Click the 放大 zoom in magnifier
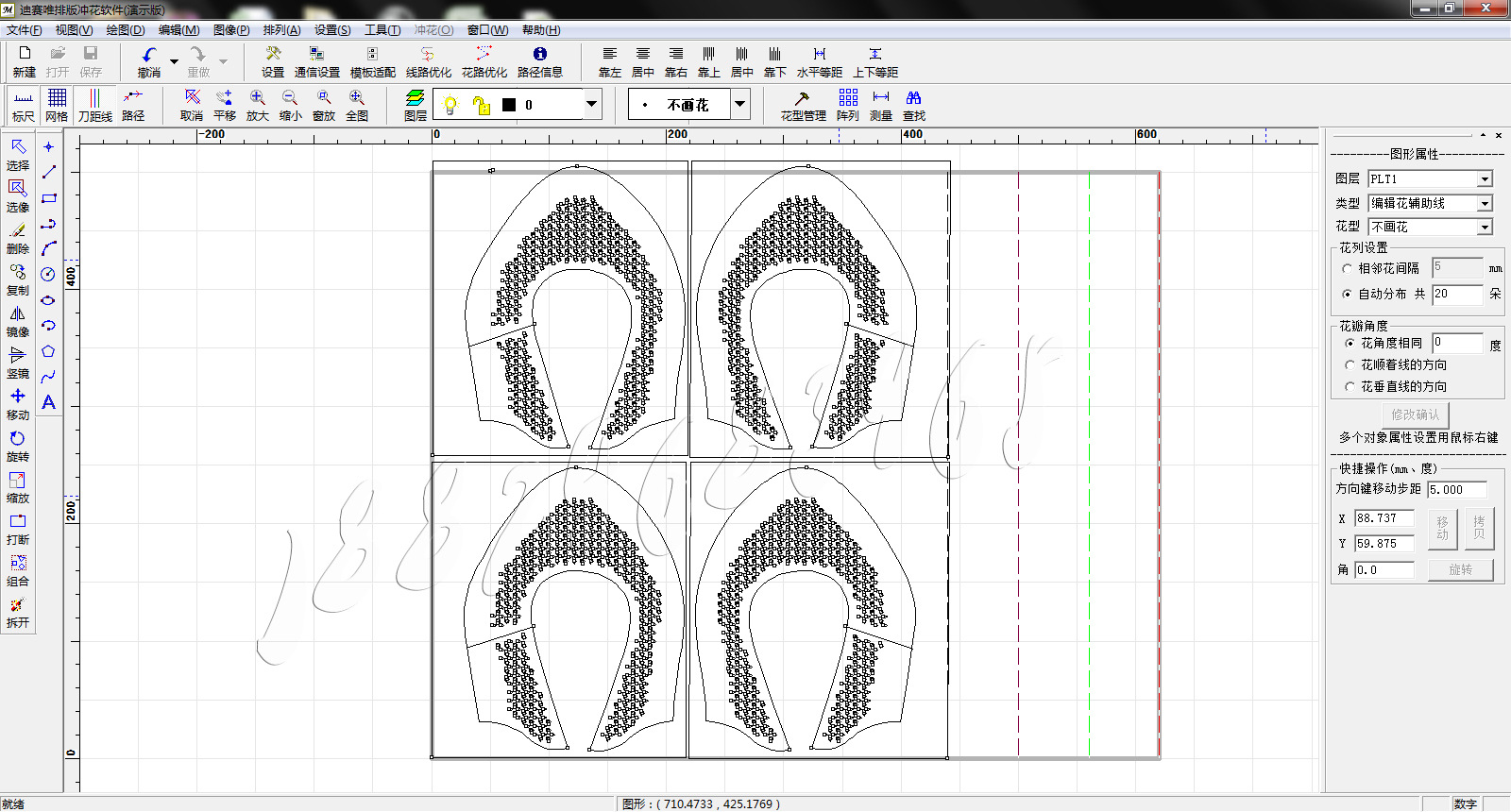 tap(257, 98)
